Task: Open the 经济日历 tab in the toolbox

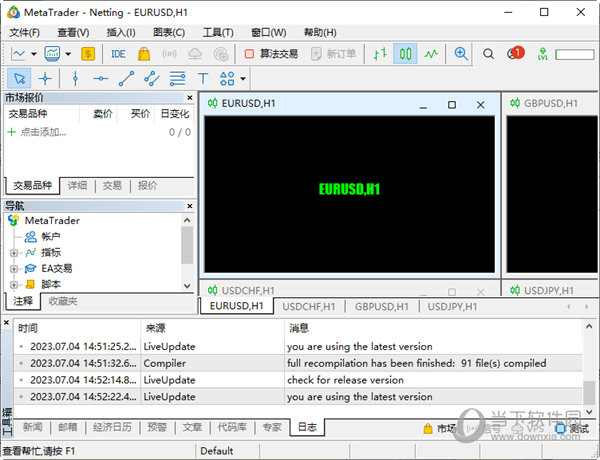Action: [110, 427]
